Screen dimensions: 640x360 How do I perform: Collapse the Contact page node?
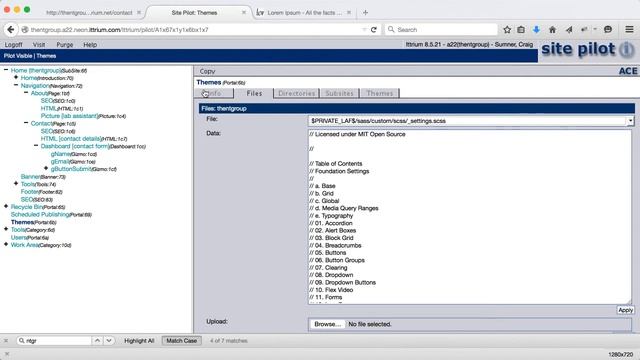coord(26,123)
